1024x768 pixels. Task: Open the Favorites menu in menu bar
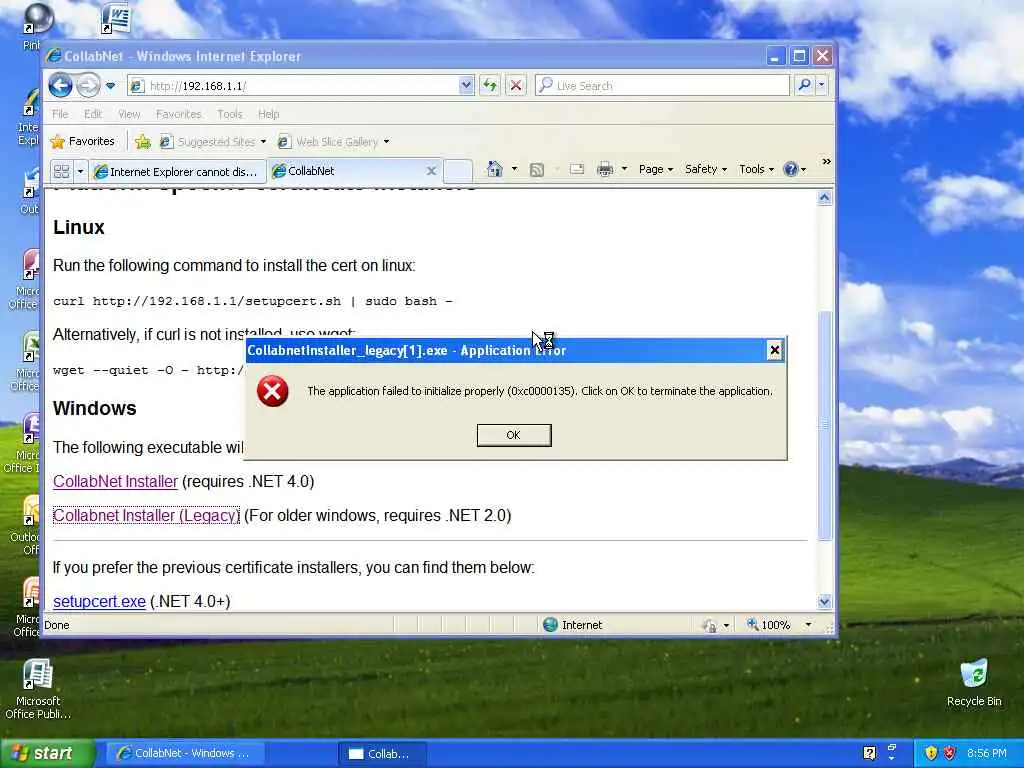click(178, 114)
